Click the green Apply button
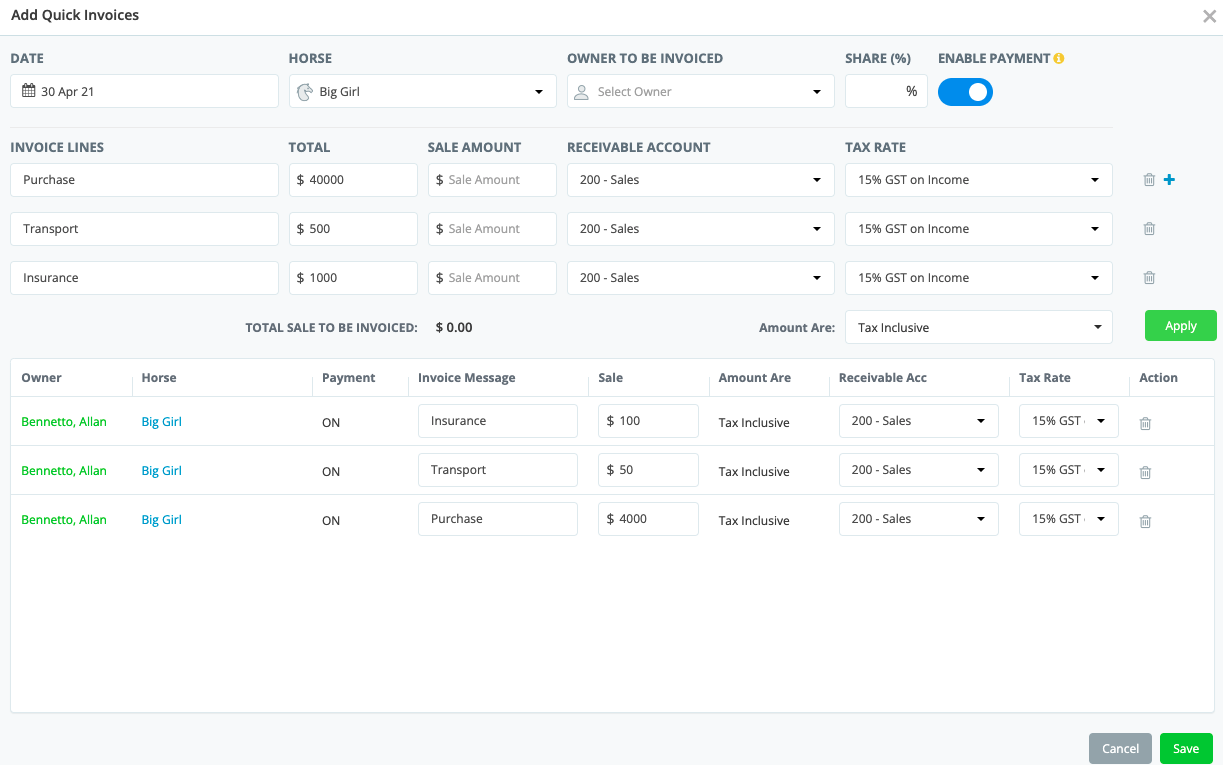This screenshot has height=765, width=1223. [1180, 326]
